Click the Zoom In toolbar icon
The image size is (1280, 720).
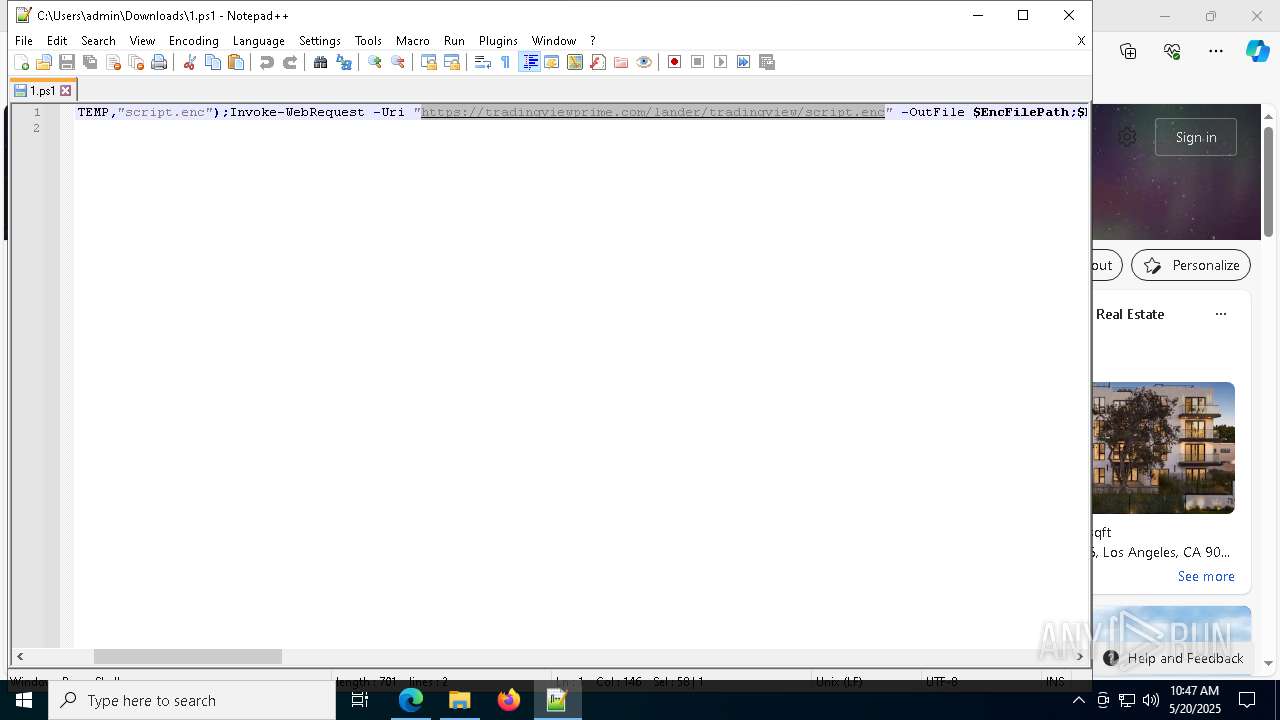tap(374, 62)
